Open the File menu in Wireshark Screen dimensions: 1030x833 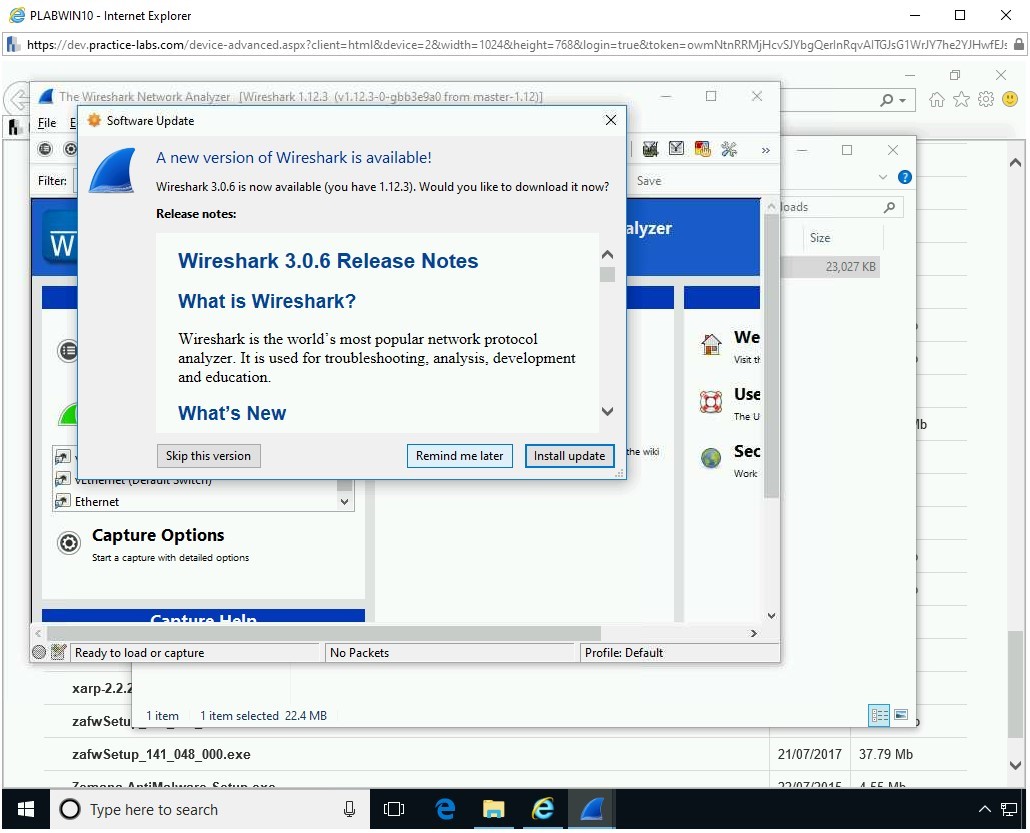point(47,123)
